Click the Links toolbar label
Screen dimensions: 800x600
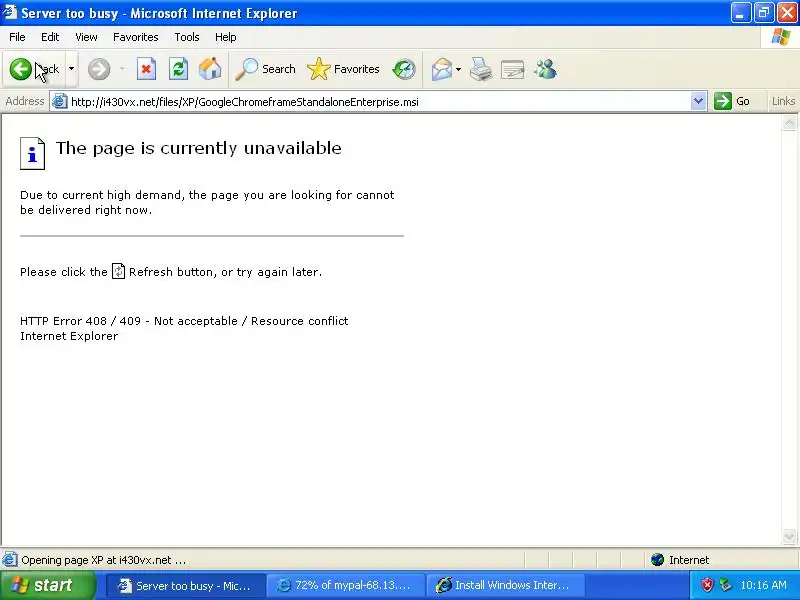click(783, 101)
